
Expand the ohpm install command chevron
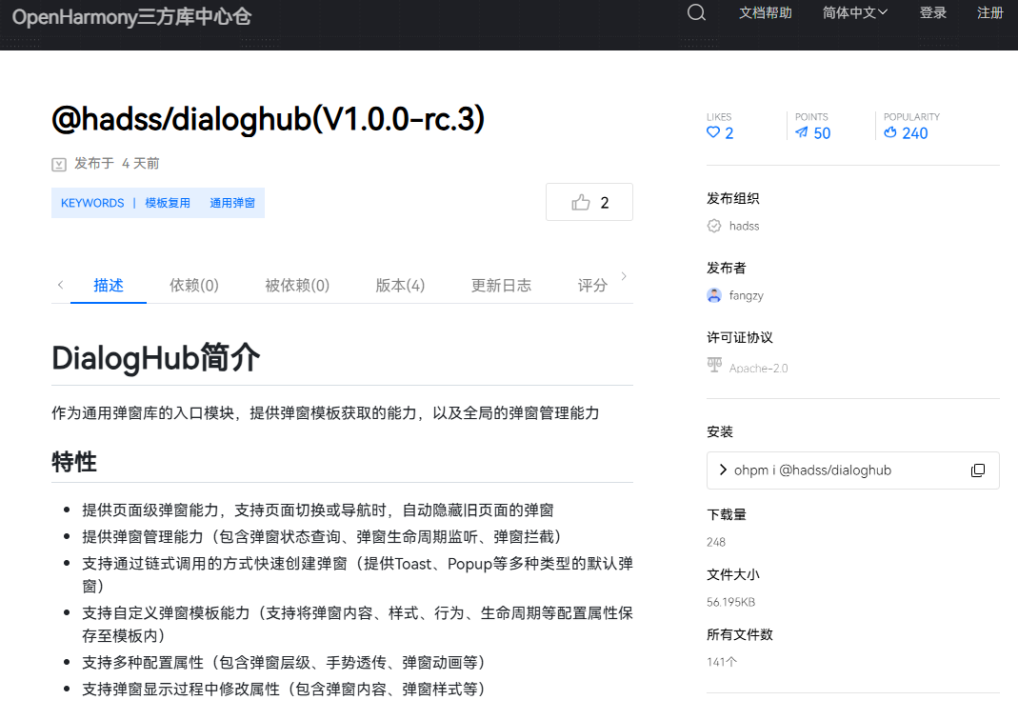[723, 470]
